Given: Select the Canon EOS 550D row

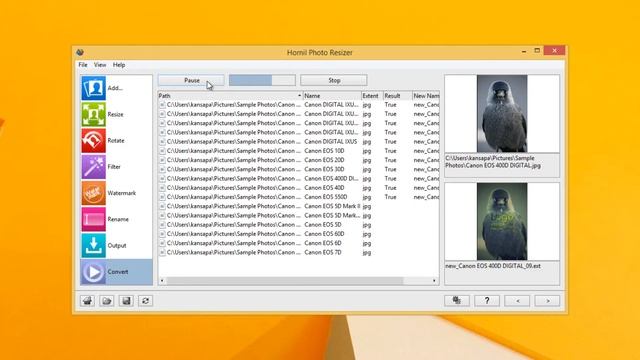Looking at the screenshot, I should [299, 197].
